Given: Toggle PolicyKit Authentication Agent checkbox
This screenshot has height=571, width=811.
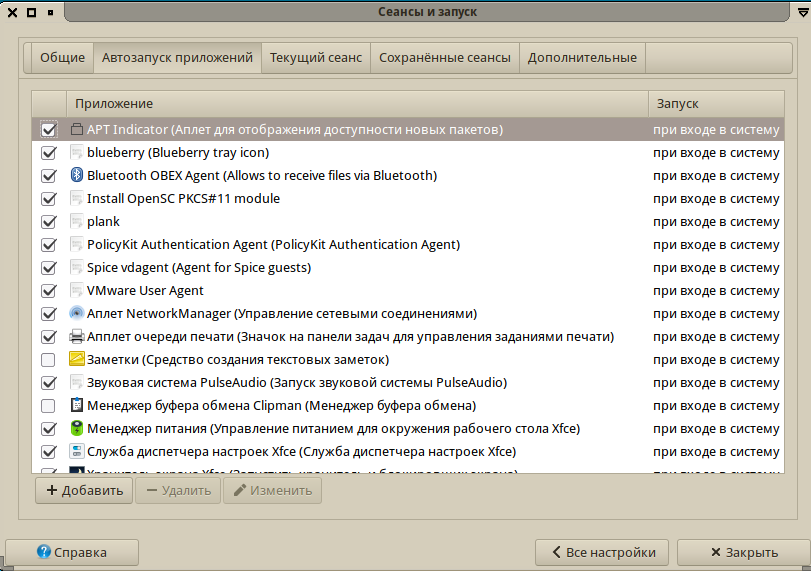Looking at the screenshot, I should tap(49, 245).
